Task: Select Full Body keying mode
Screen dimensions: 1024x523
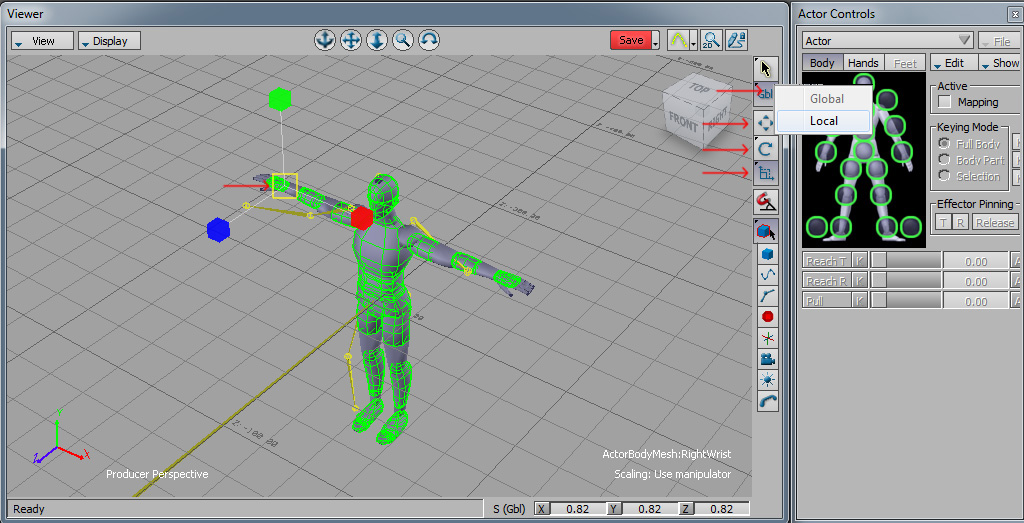Action: [944, 144]
